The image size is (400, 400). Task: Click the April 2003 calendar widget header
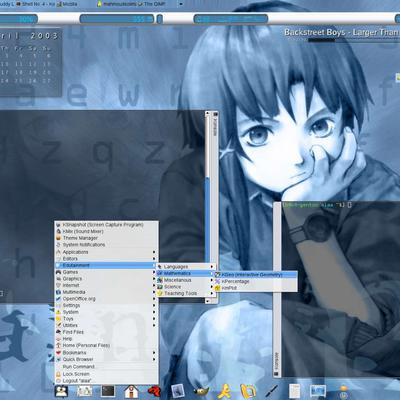coord(30,35)
